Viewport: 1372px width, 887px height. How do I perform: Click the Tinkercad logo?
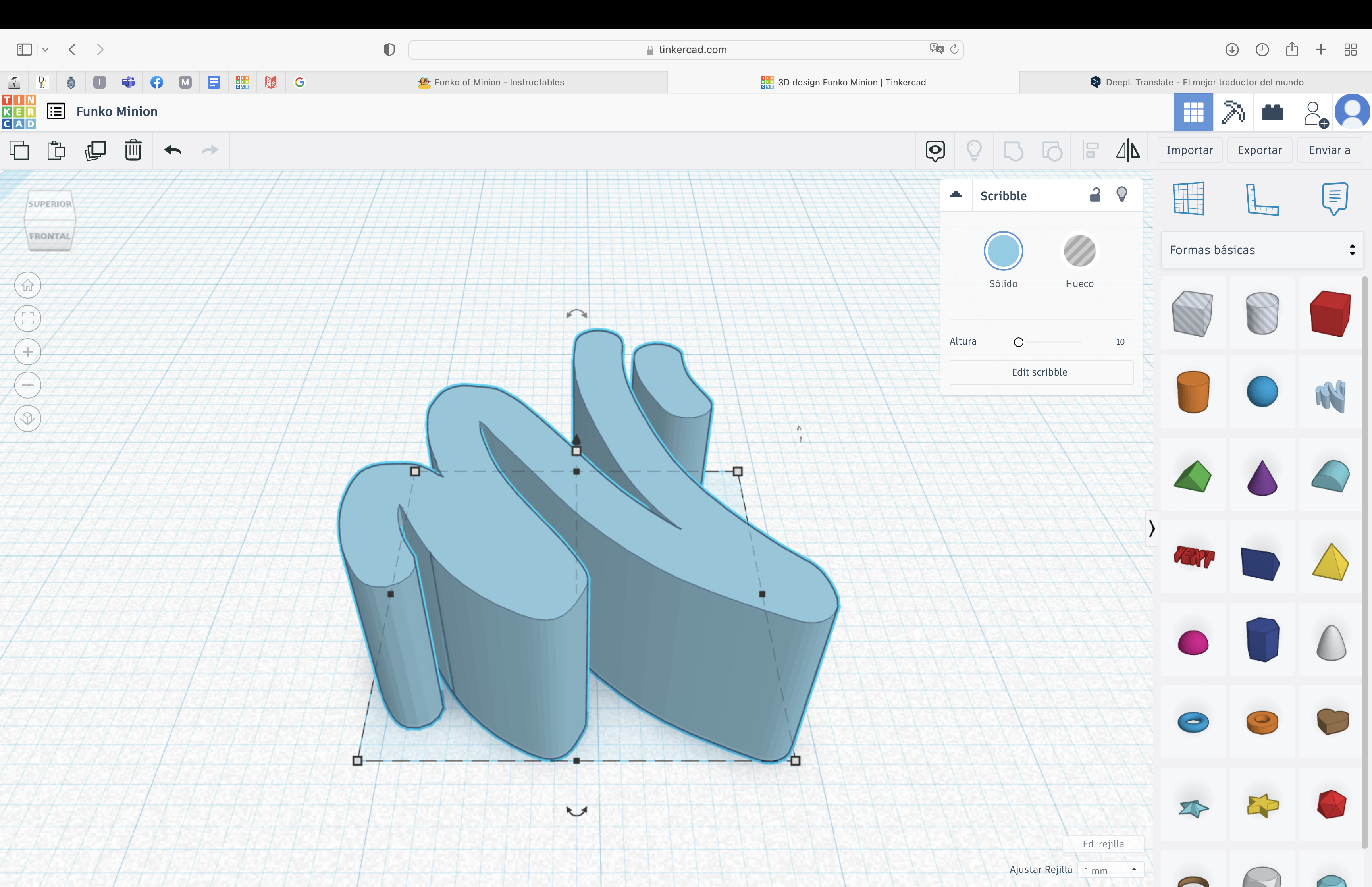tap(19, 112)
